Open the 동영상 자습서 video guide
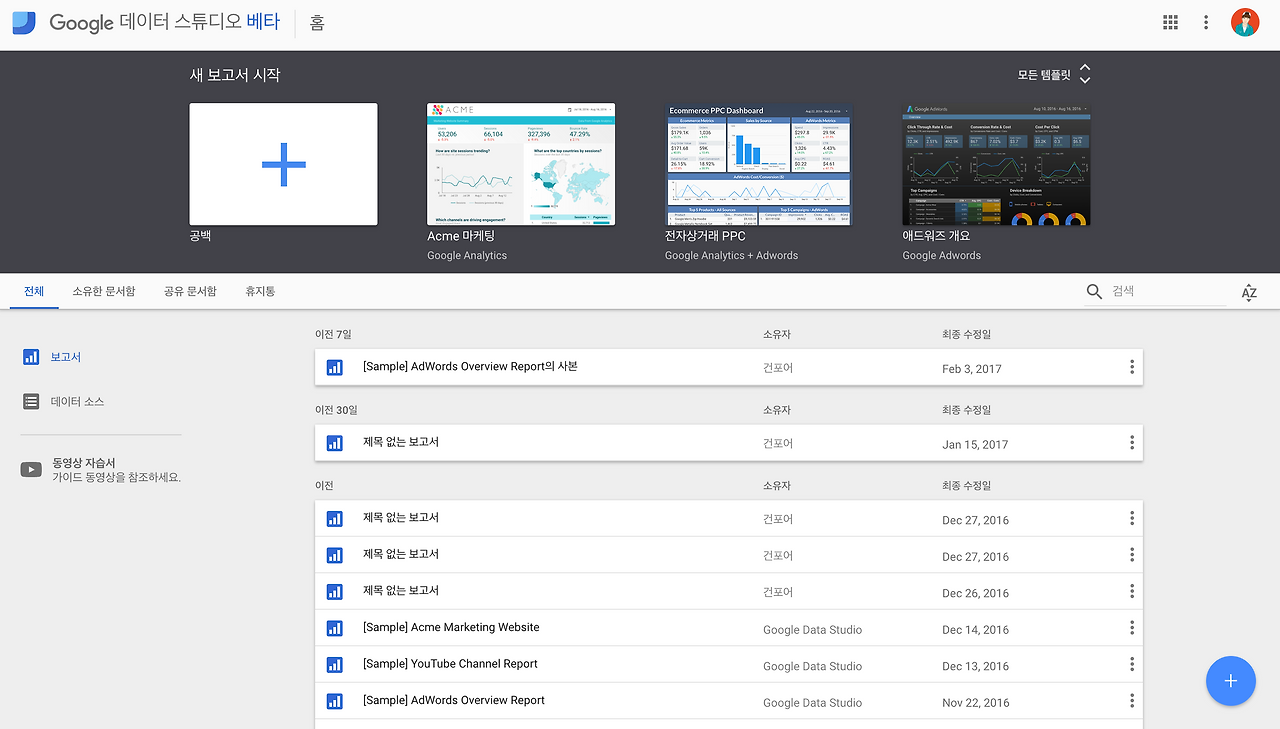The height and width of the screenshot is (729, 1280). tap(100, 469)
